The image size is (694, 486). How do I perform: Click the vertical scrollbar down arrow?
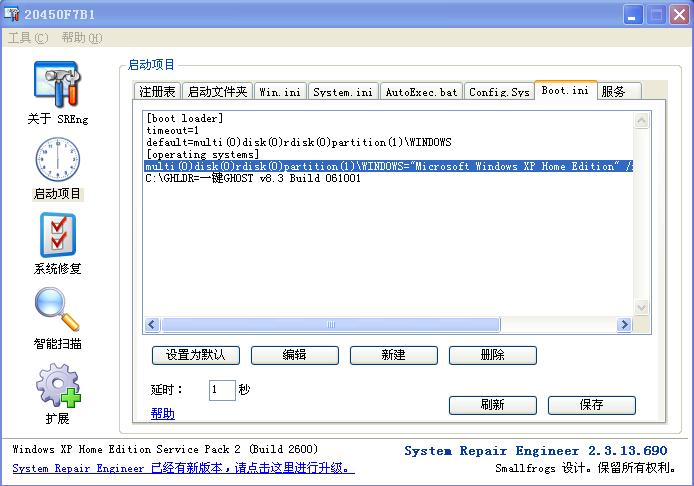click(x=641, y=307)
